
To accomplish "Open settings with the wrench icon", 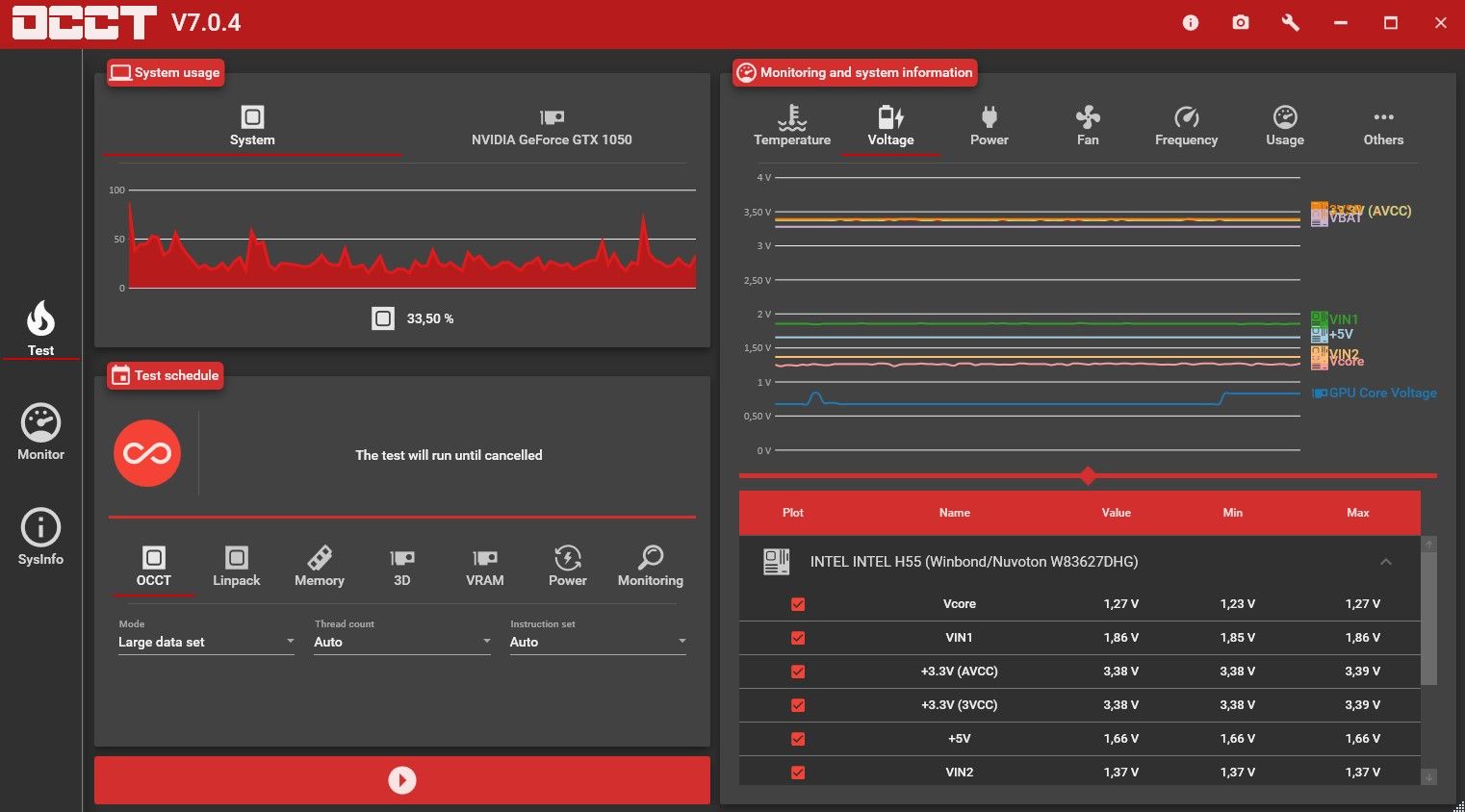I will pyautogui.click(x=1291, y=23).
